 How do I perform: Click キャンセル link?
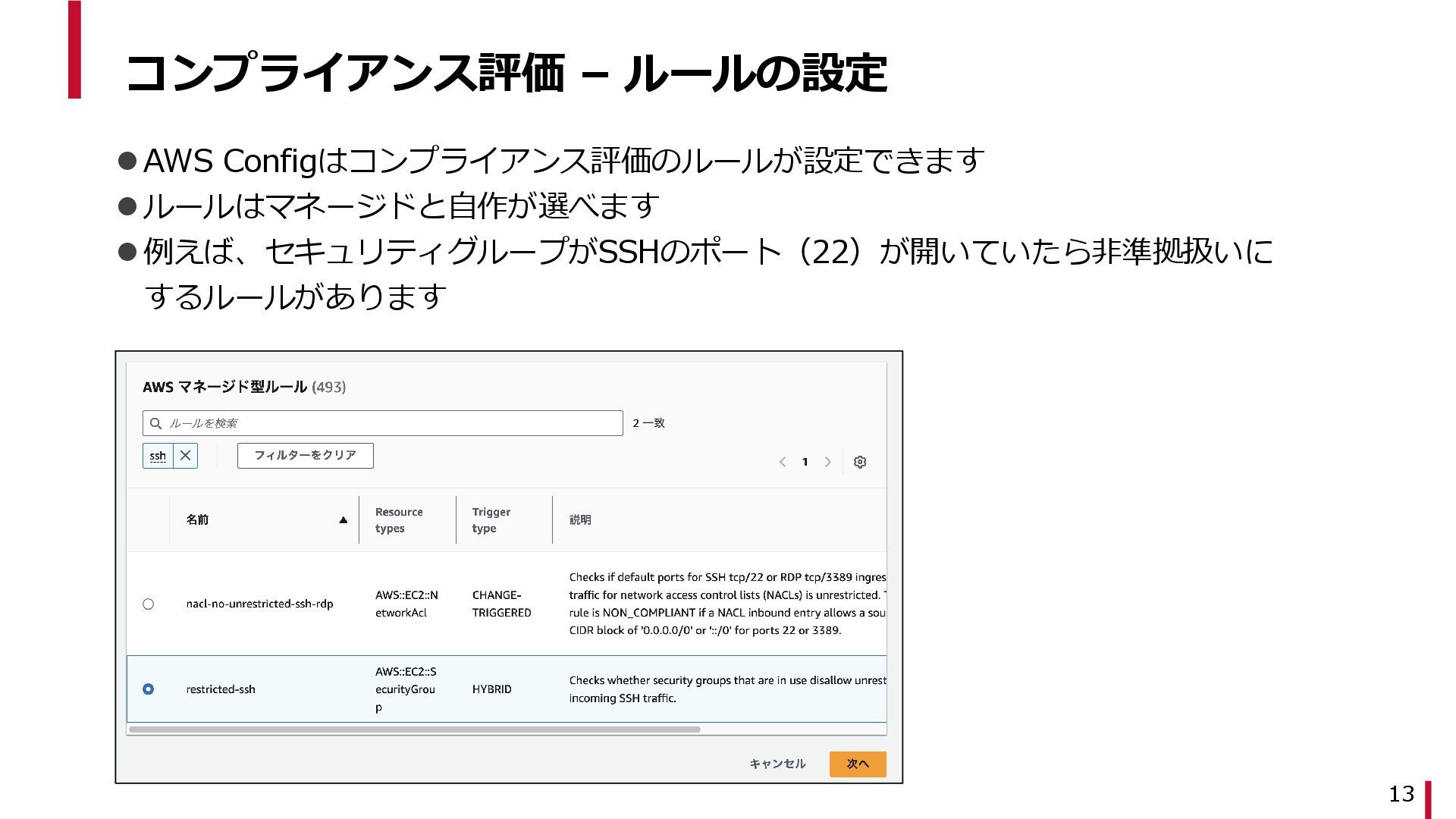[x=777, y=764]
